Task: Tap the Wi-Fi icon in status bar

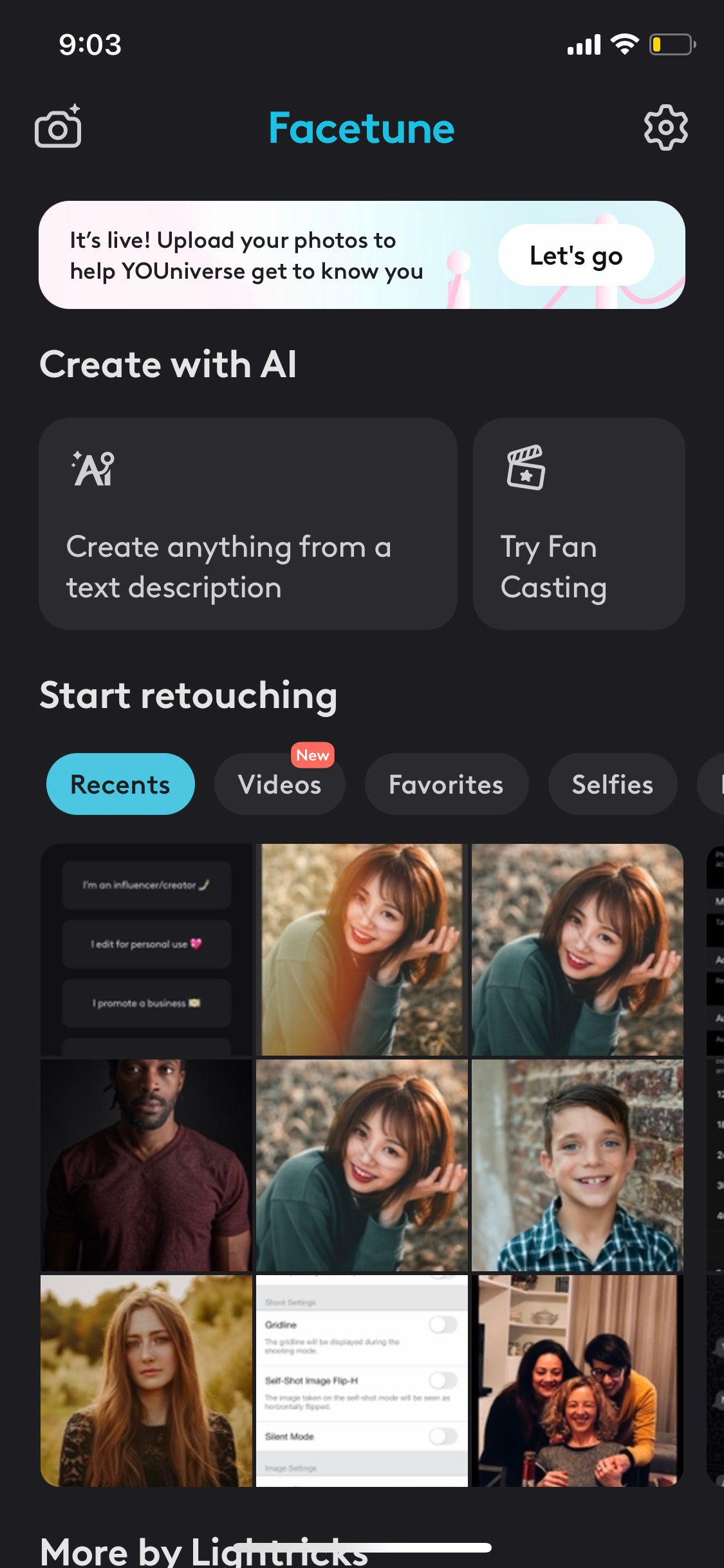Action: point(624,44)
